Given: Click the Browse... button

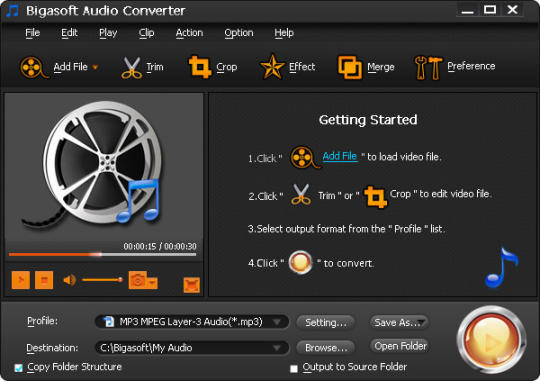Looking at the screenshot, I should (x=326, y=348).
